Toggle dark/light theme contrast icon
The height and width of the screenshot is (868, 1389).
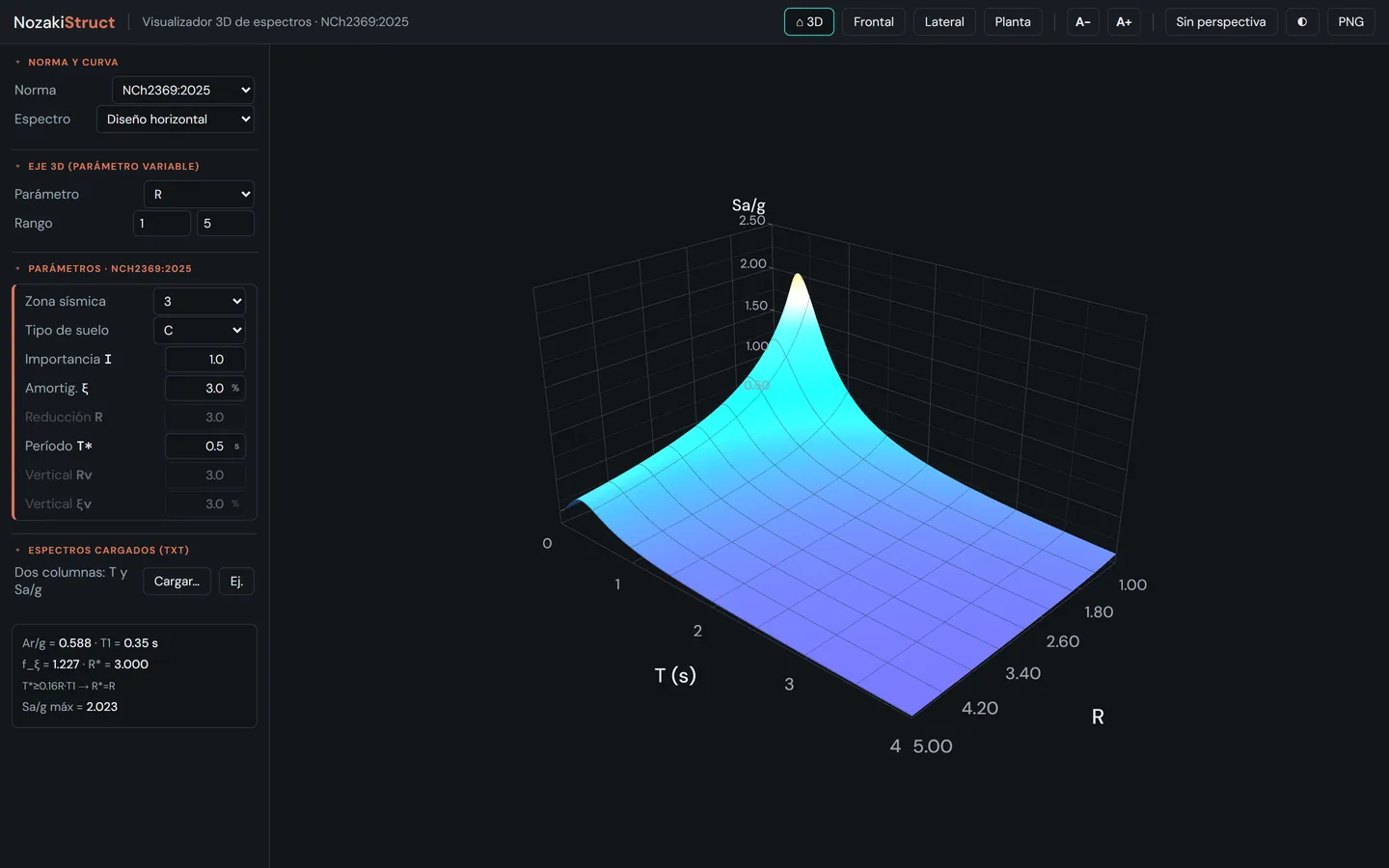pyautogui.click(x=1302, y=21)
